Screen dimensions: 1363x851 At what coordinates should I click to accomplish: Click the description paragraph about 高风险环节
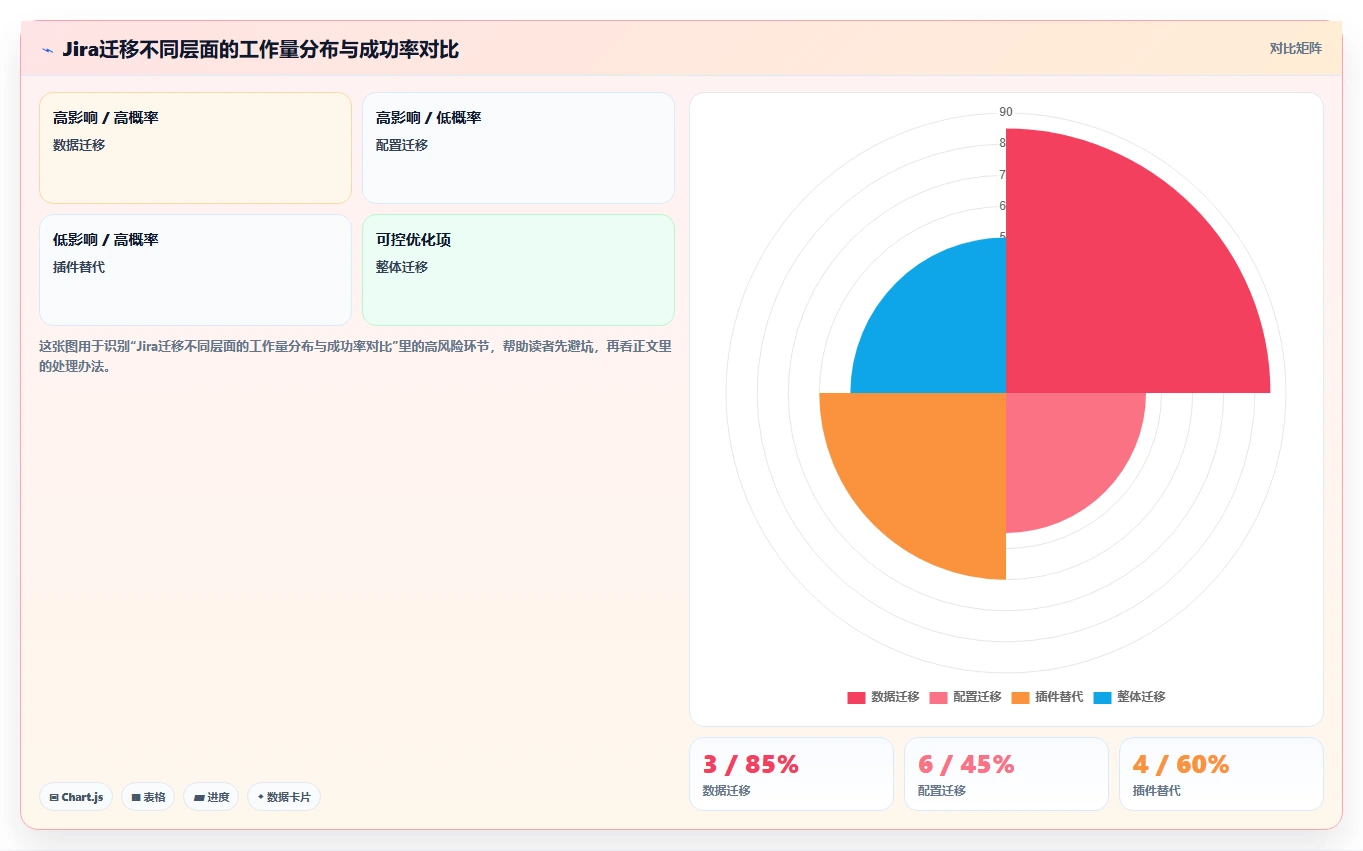(x=355, y=356)
